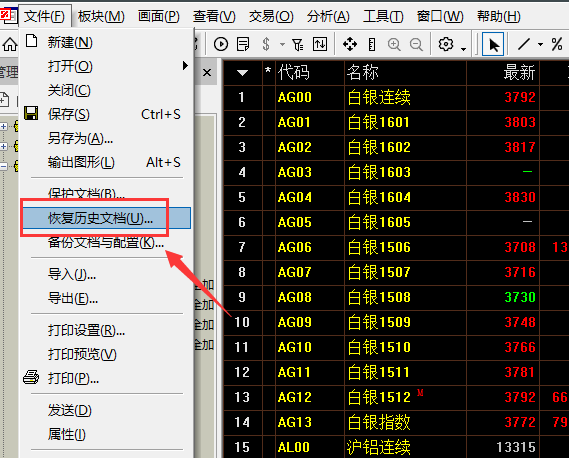The height and width of the screenshot is (458, 569).
Task: Expand the second tree node plus box
Action: coord(4,146)
